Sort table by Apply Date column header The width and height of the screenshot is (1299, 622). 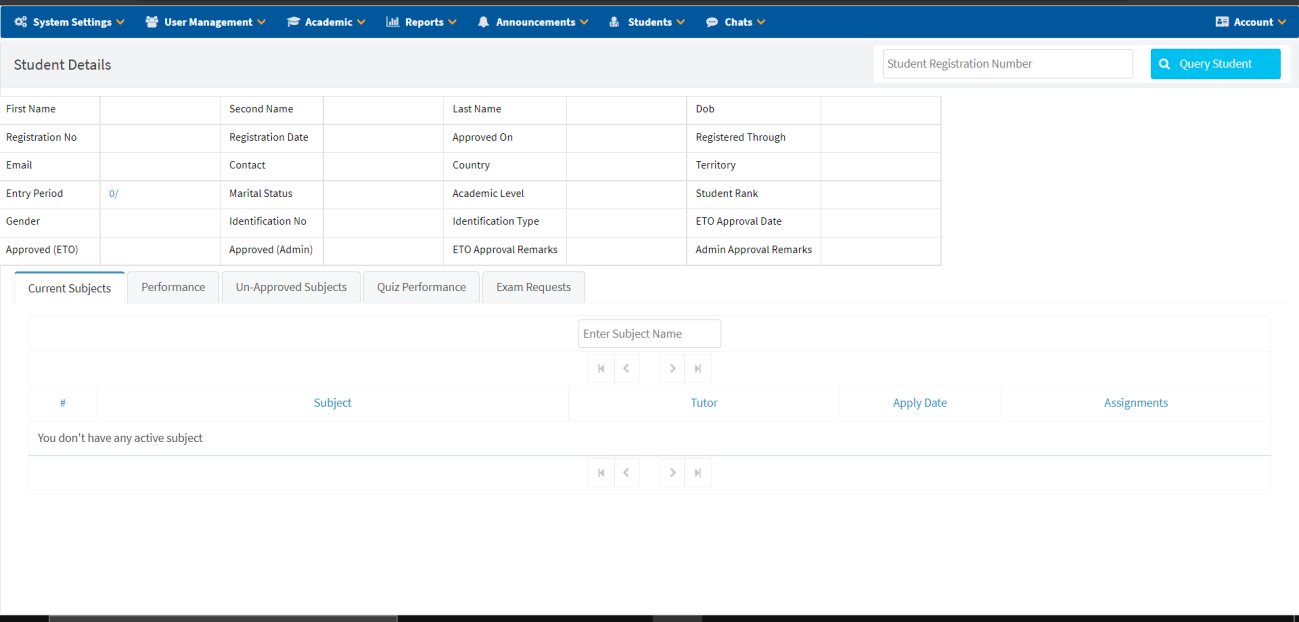click(919, 403)
